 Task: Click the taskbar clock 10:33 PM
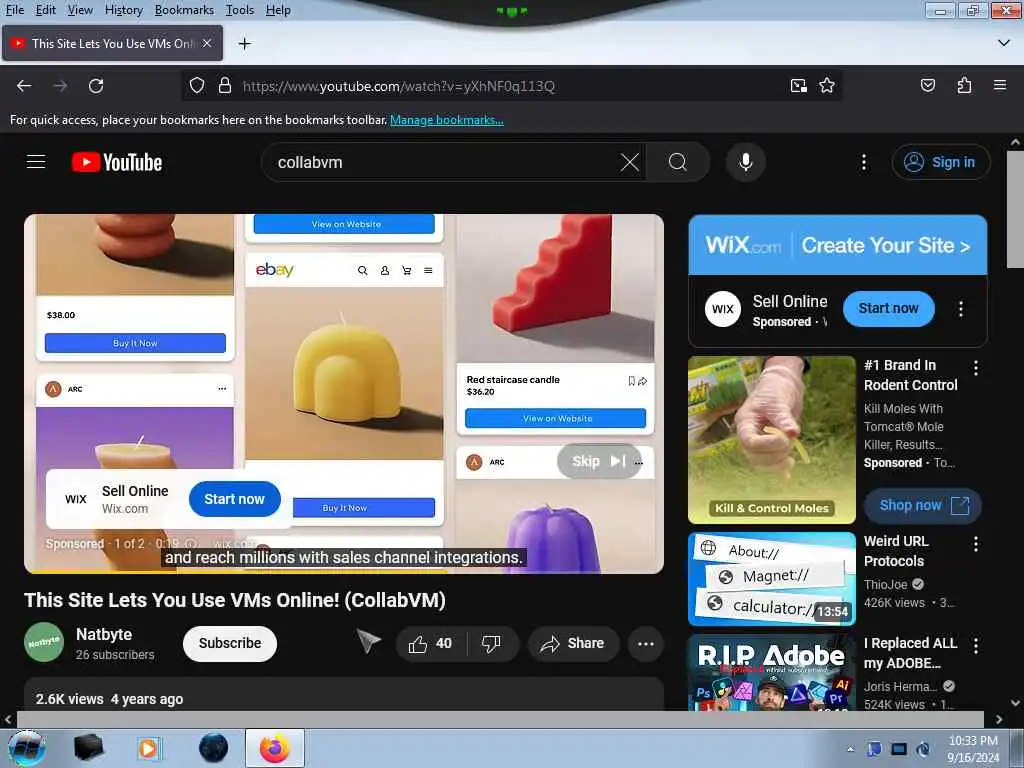pos(973,749)
